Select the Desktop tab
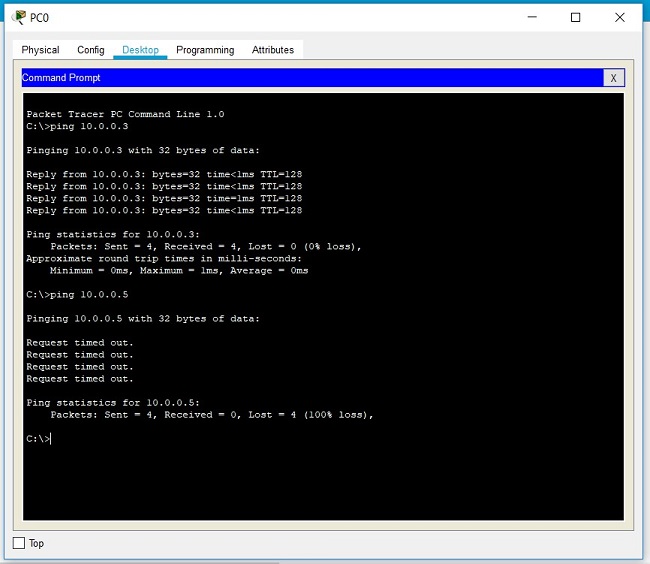 click(140, 50)
